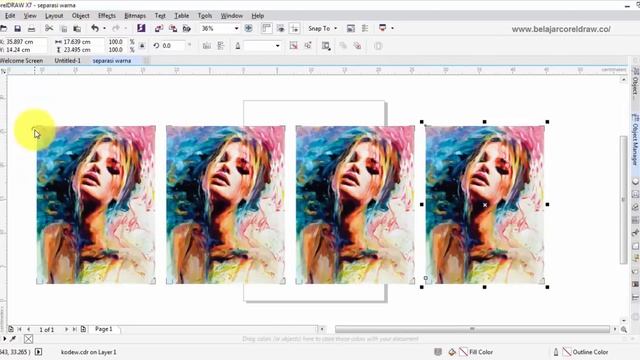Click the Export icon
The image size is (640, 360).
point(173,28)
